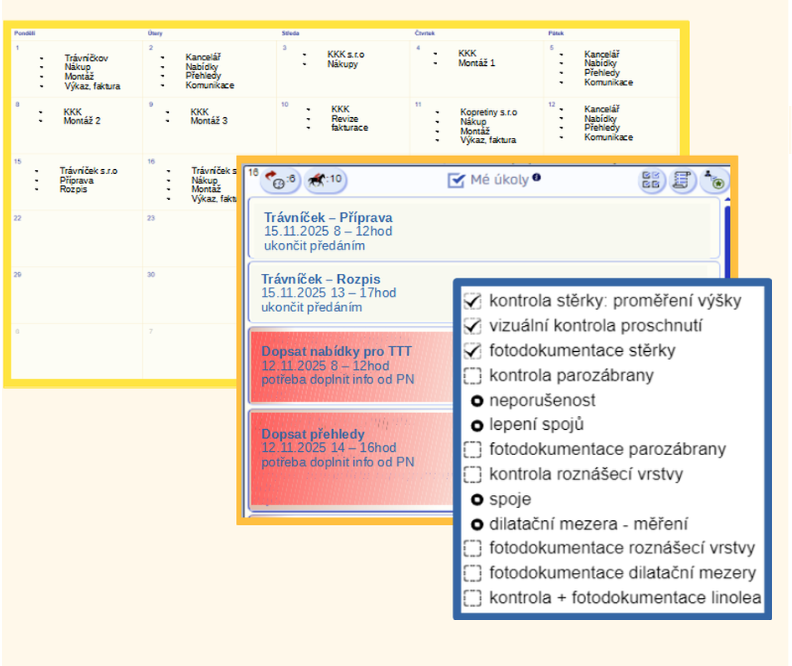Click calendar day 22 cell
The height and width of the screenshot is (666, 792).
pyautogui.click(x=72, y=240)
